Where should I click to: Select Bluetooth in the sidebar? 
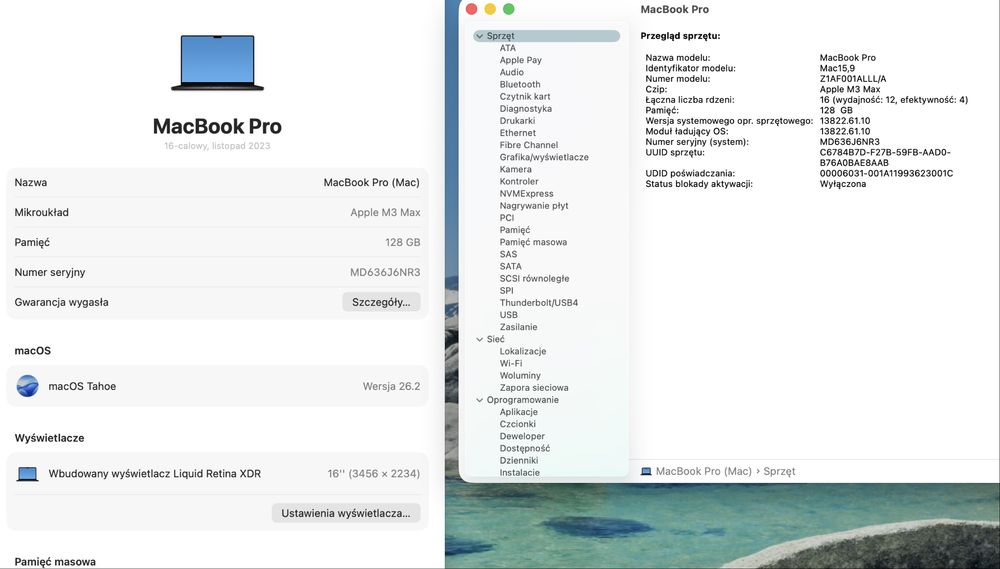pyautogui.click(x=520, y=84)
